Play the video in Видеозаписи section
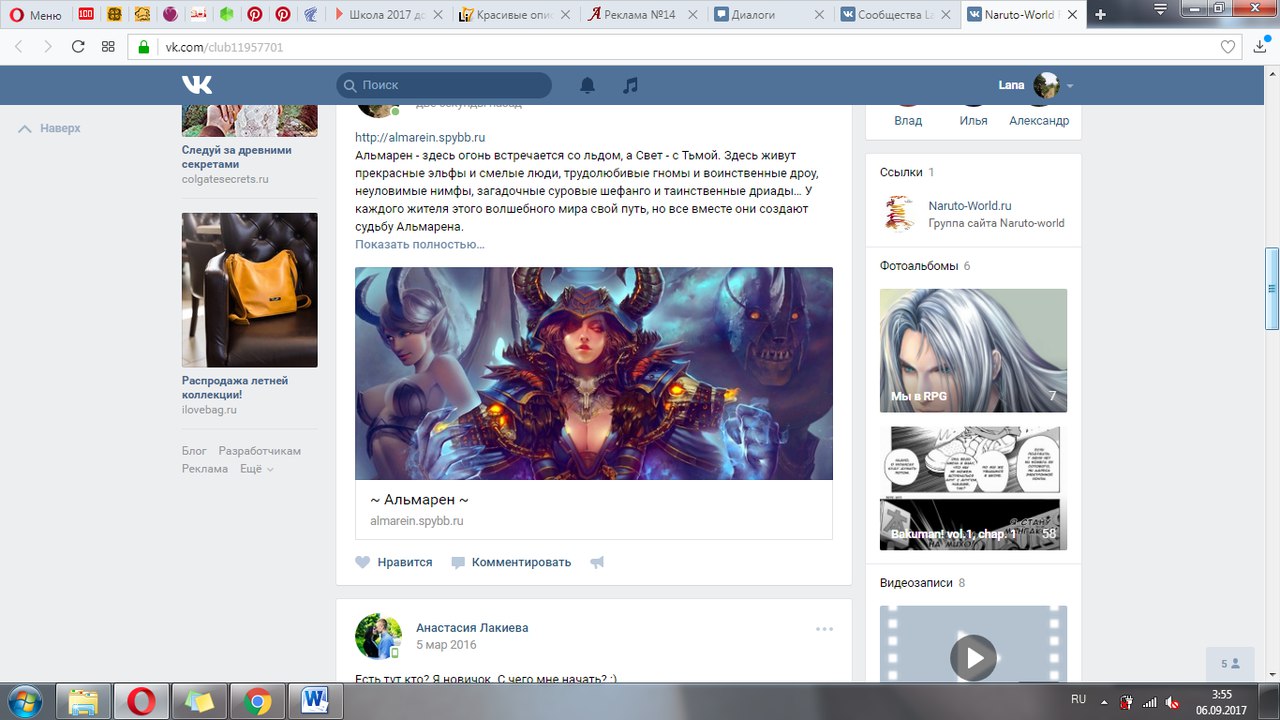The width and height of the screenshot is (1280, 720). [973, 657]
